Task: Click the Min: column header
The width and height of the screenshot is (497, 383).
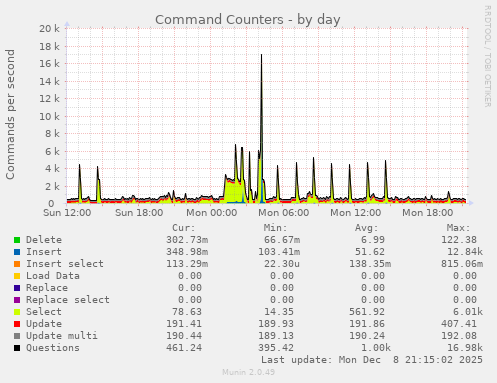Action: tap(275, 228)
